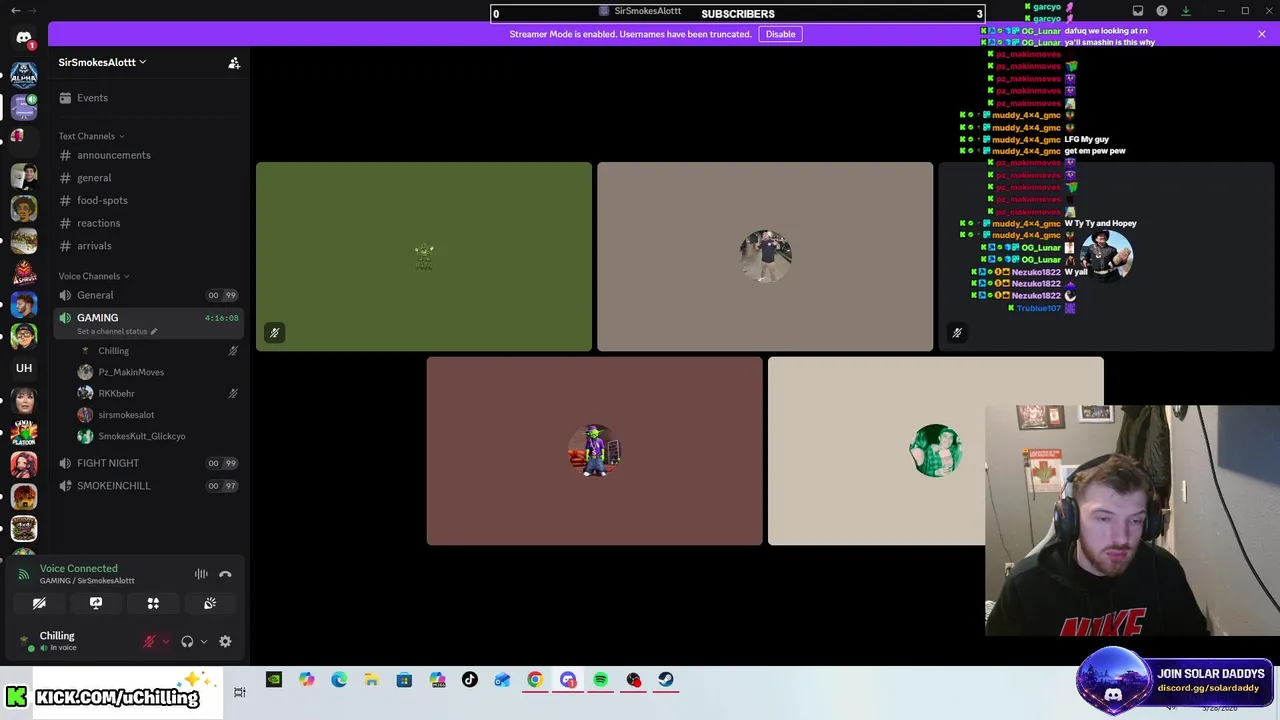Viewport: 1280px width, 720px height.
Task: Switch to Steam in taskbar
Action: click(666, 680)
